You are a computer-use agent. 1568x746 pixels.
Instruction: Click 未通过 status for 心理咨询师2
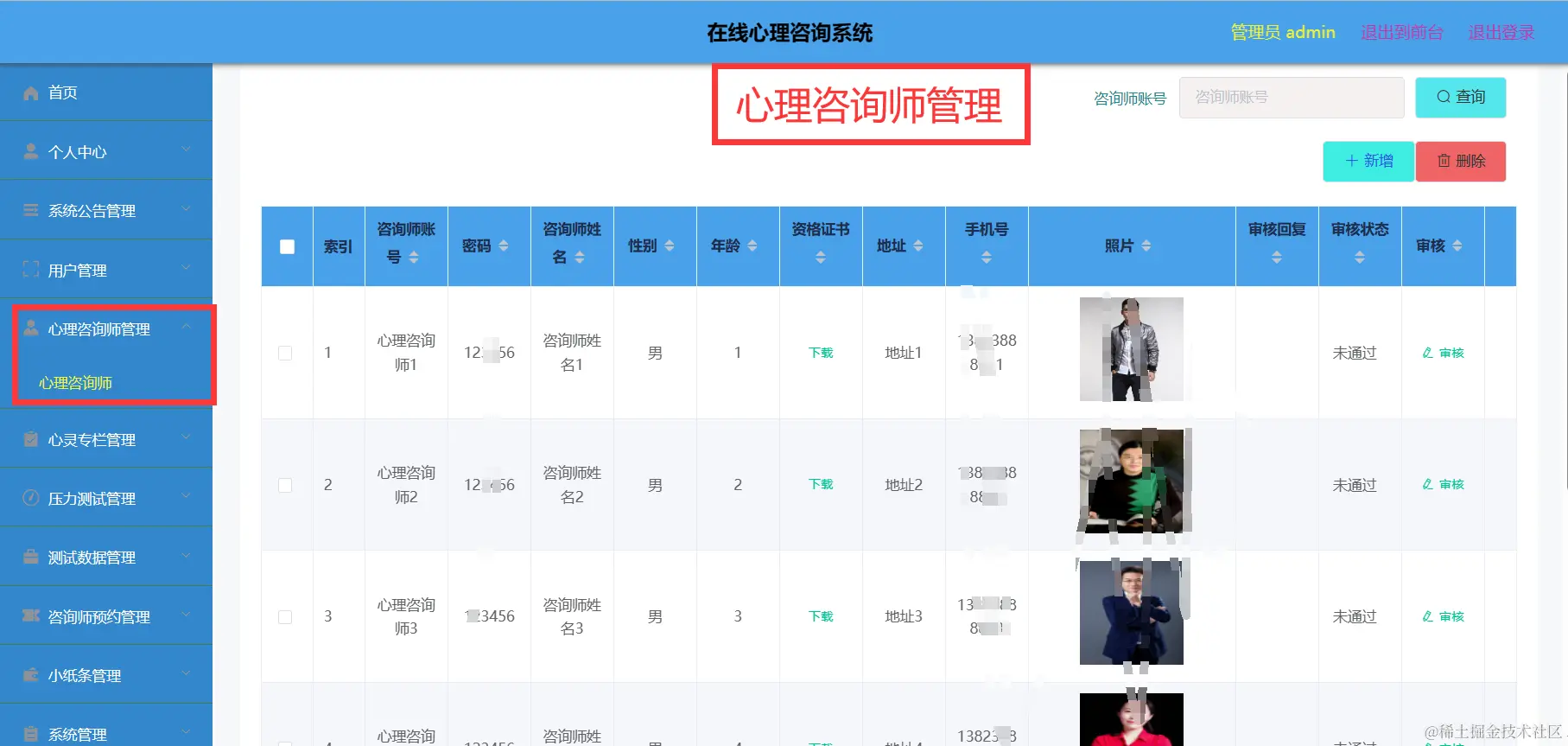(1355, 485)
